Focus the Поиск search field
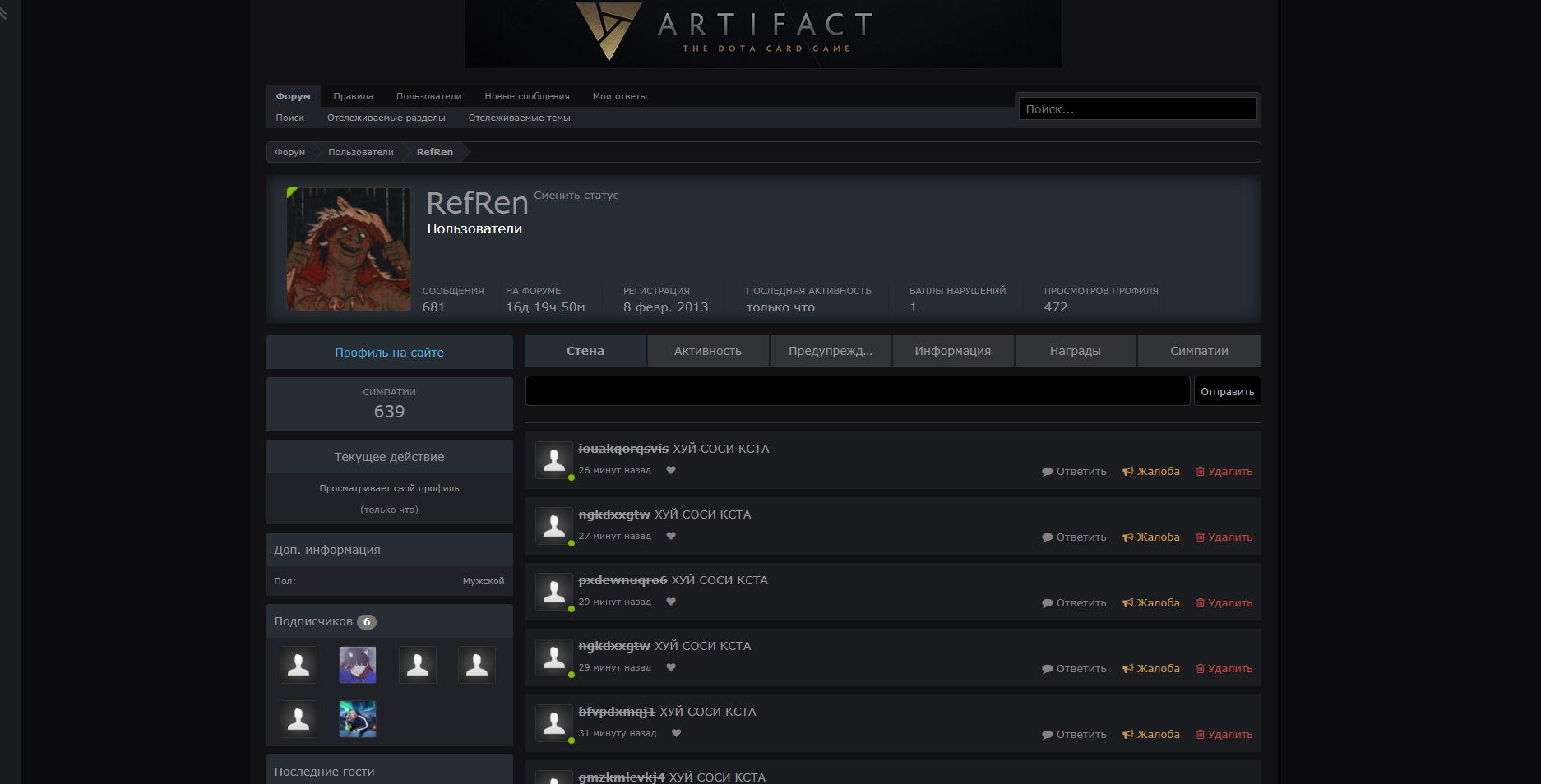 coord(1137,108)
